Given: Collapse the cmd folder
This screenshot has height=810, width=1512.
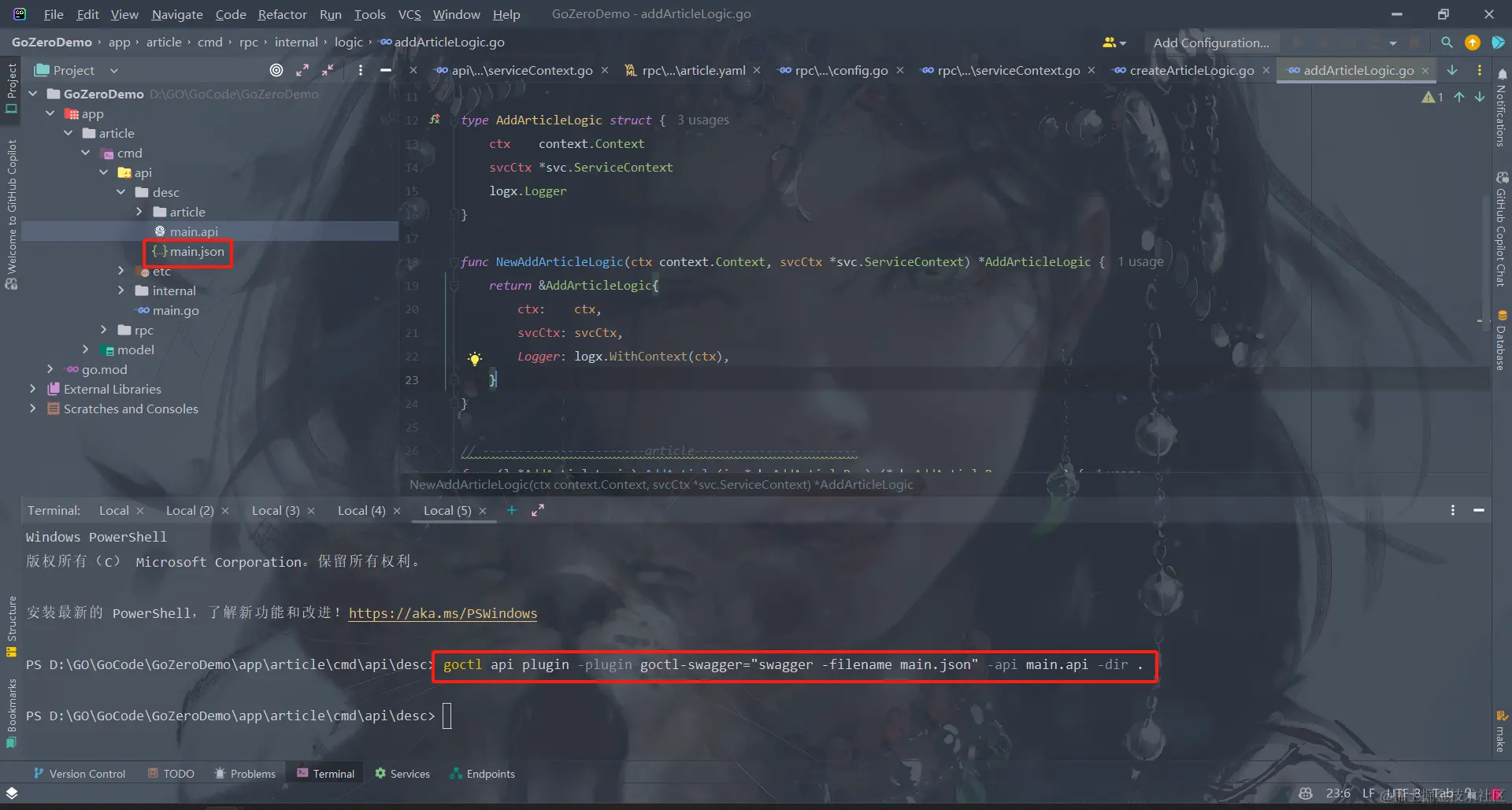Looking at the screenshot, I should pyautogui.click(x=86, y=153).
